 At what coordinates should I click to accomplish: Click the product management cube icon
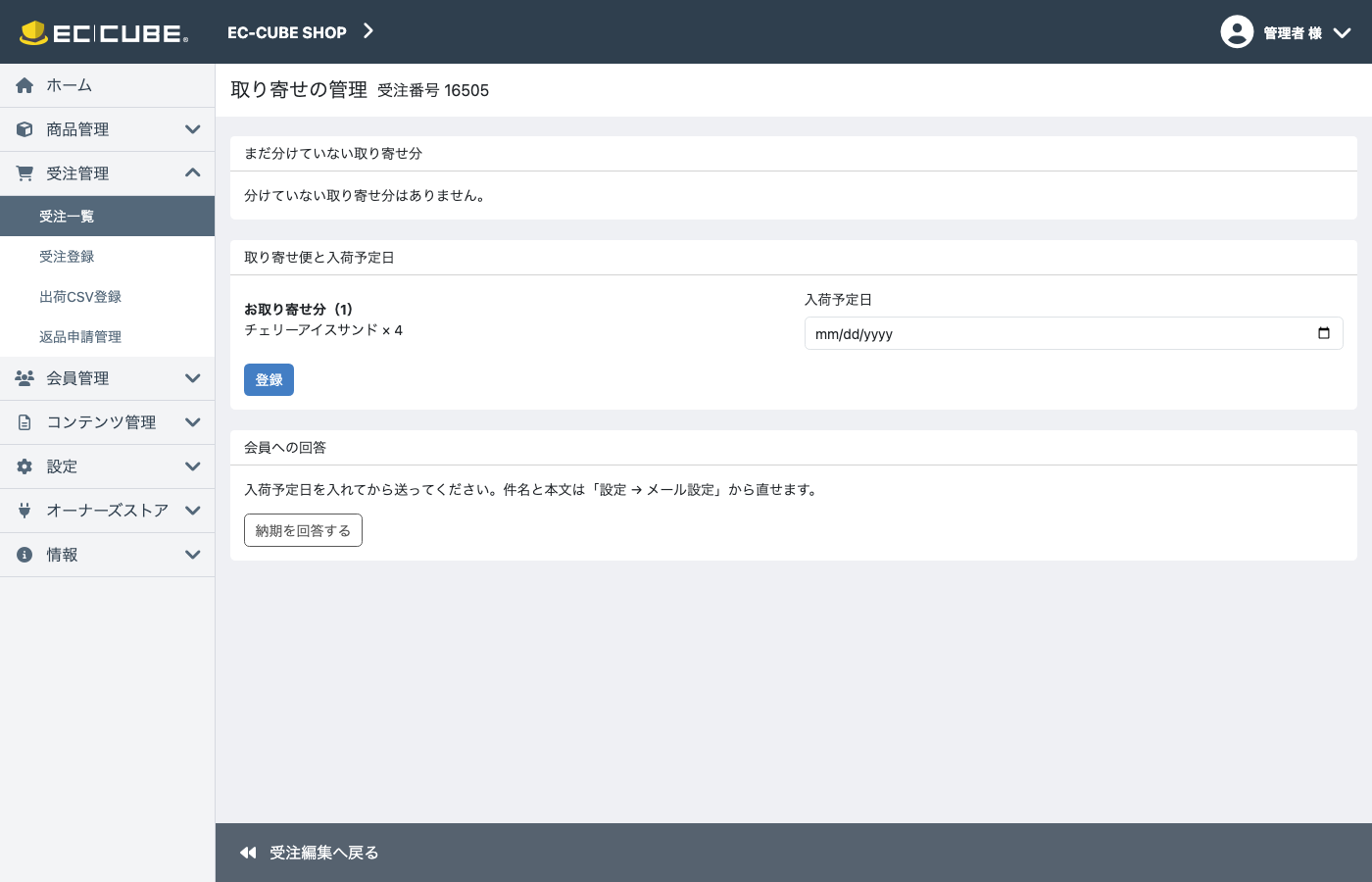24,129
